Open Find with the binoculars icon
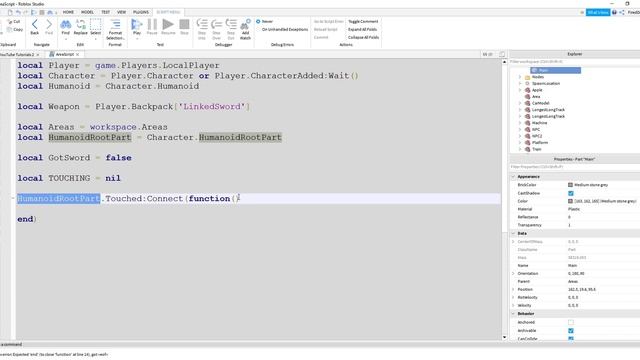The height and width of the screenshot is (360, 640). point(65,24)
